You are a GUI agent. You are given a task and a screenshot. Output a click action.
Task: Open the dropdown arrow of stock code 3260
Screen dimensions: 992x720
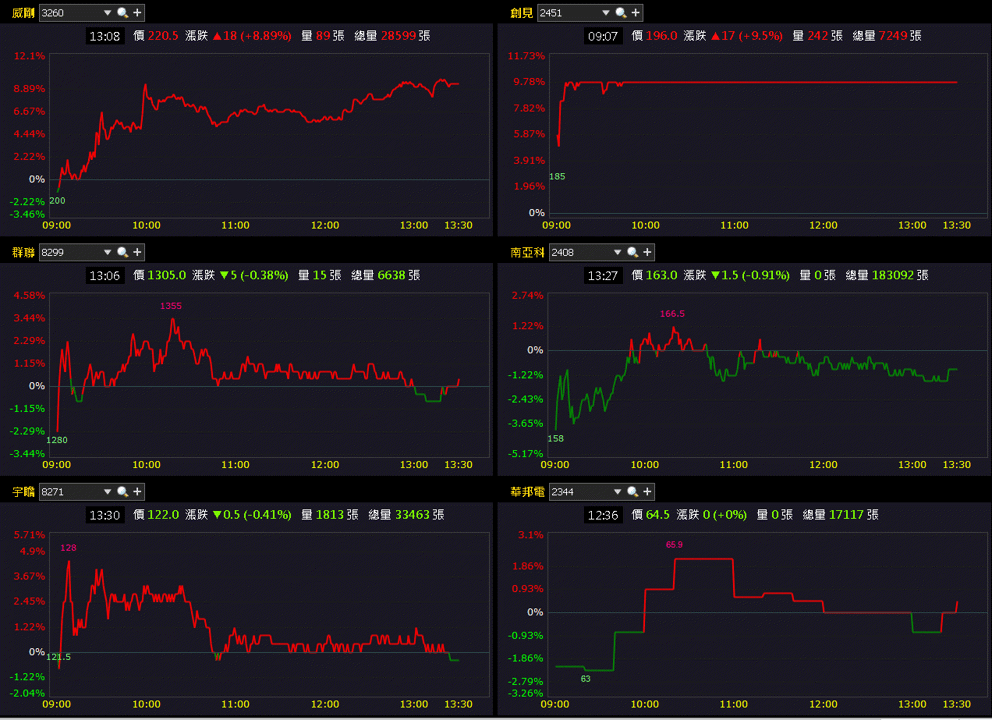coord(108,13)
